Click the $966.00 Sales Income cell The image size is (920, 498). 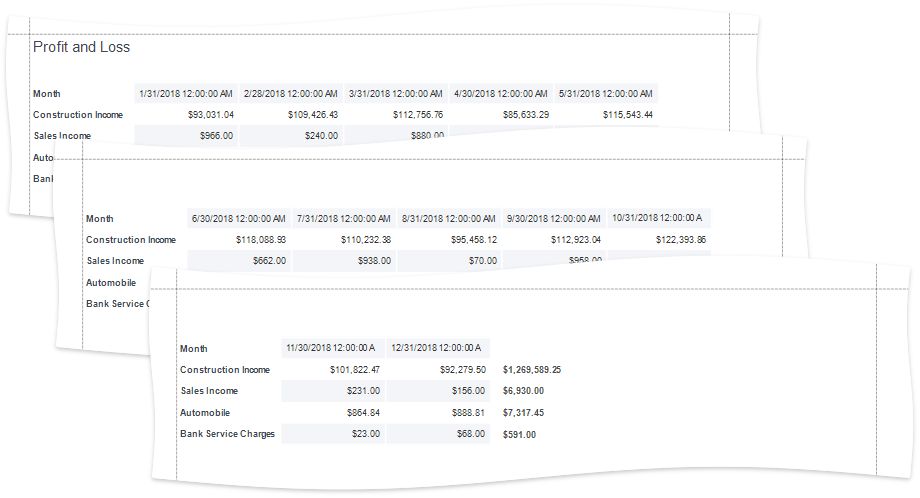tap(216, 136)
